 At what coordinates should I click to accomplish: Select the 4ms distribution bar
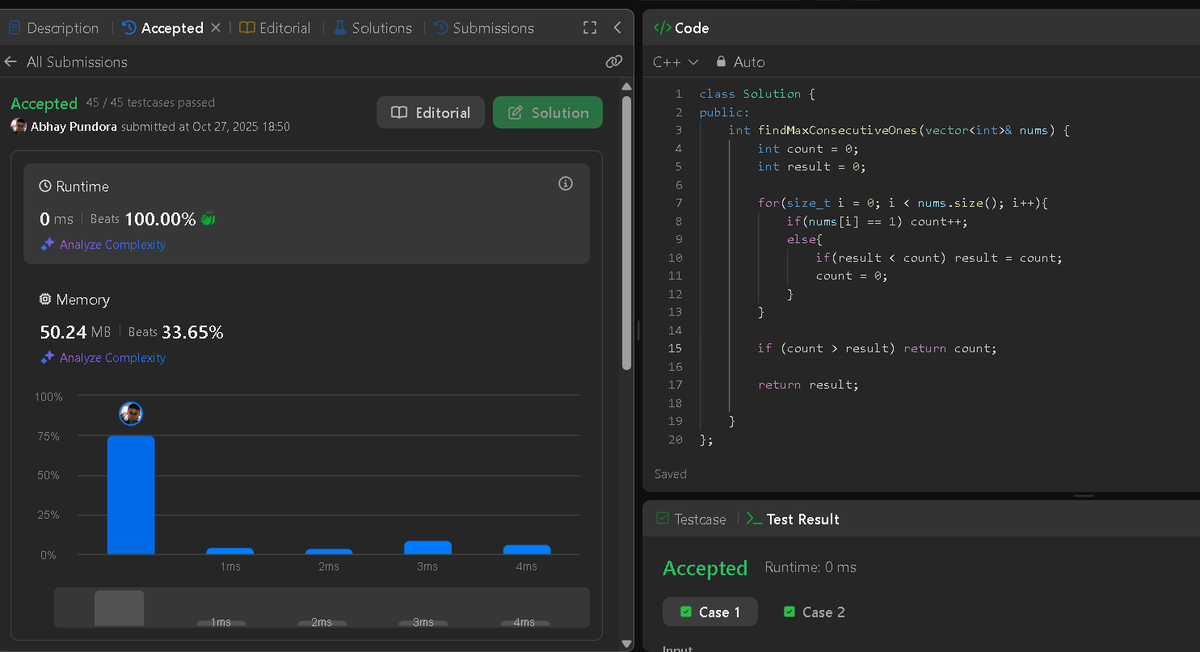pyautogui.click(x=527, y=550)
